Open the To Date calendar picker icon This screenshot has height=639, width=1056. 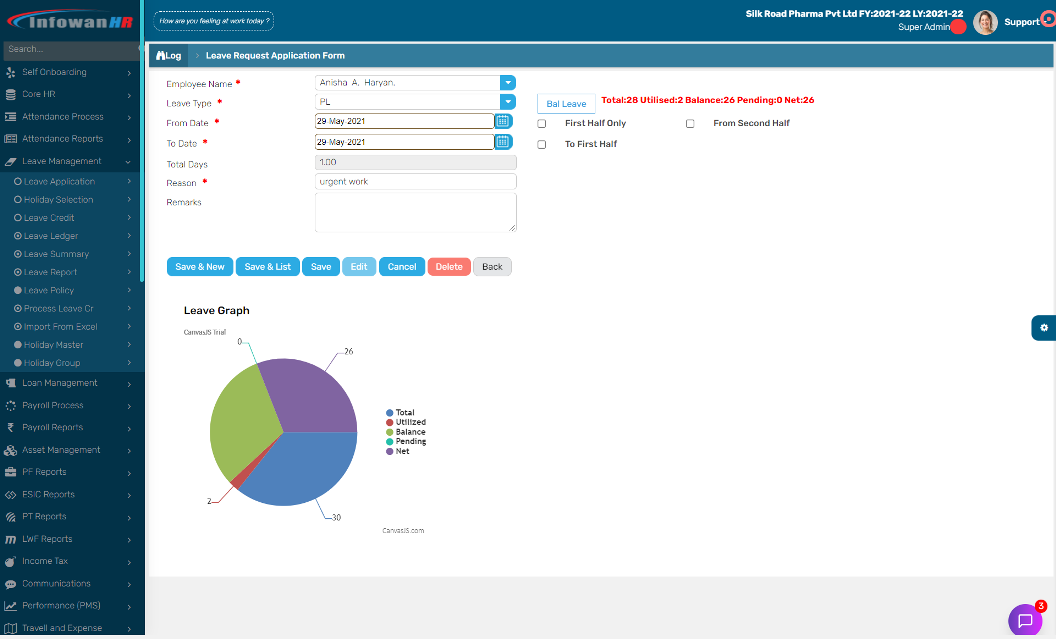pyautogui.click(x=504, y=142)
